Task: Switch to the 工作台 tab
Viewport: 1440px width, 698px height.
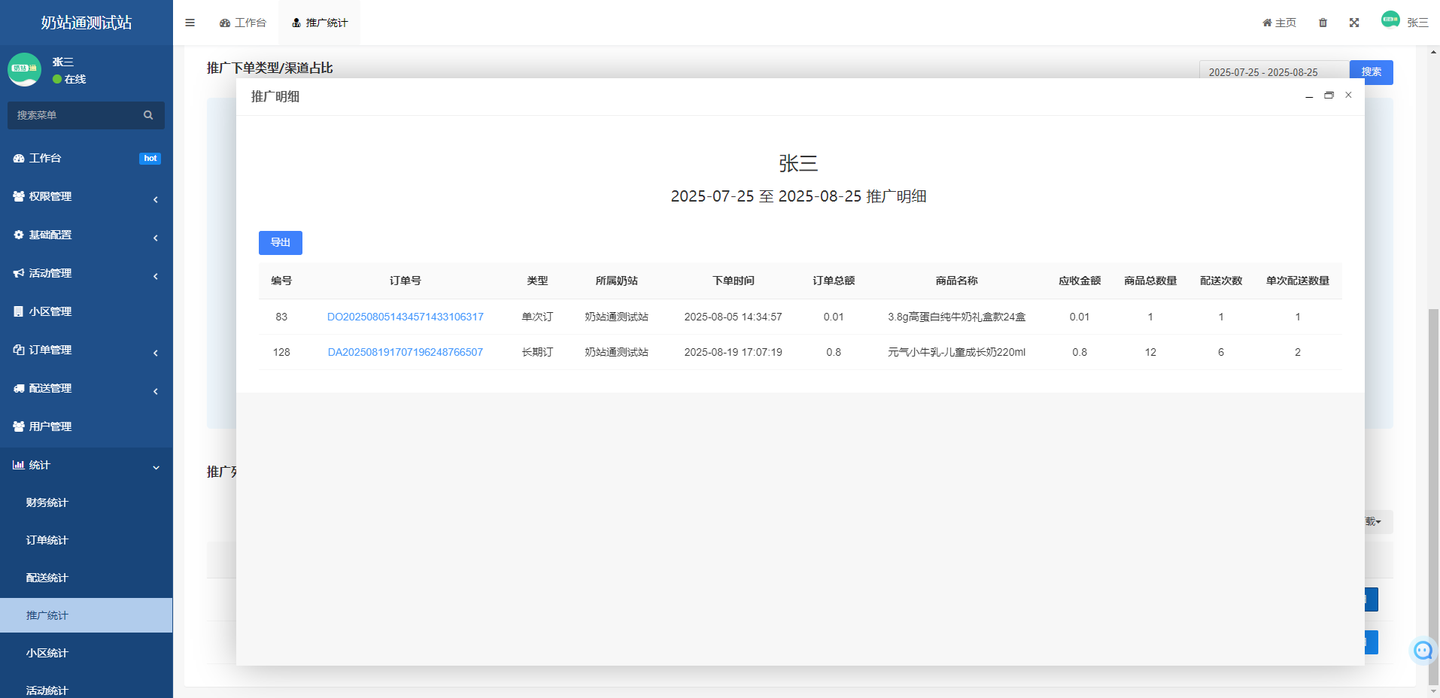Action: coord(243,22)
